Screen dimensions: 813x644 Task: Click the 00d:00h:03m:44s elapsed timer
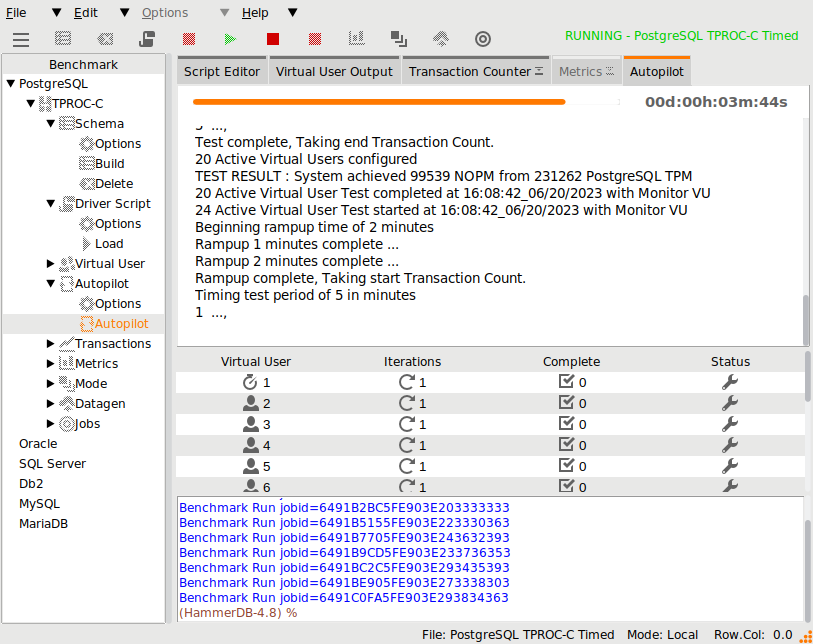tap(716, 102)
